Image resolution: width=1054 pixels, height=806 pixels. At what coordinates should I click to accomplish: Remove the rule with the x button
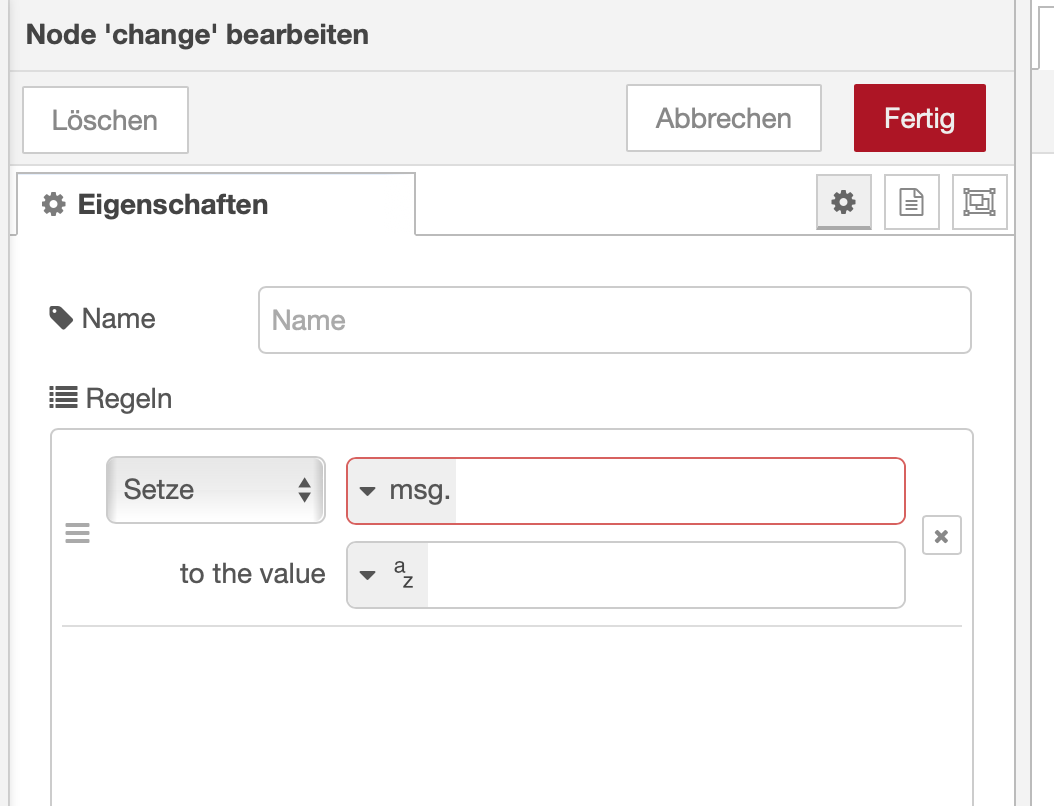click(941, 536)
